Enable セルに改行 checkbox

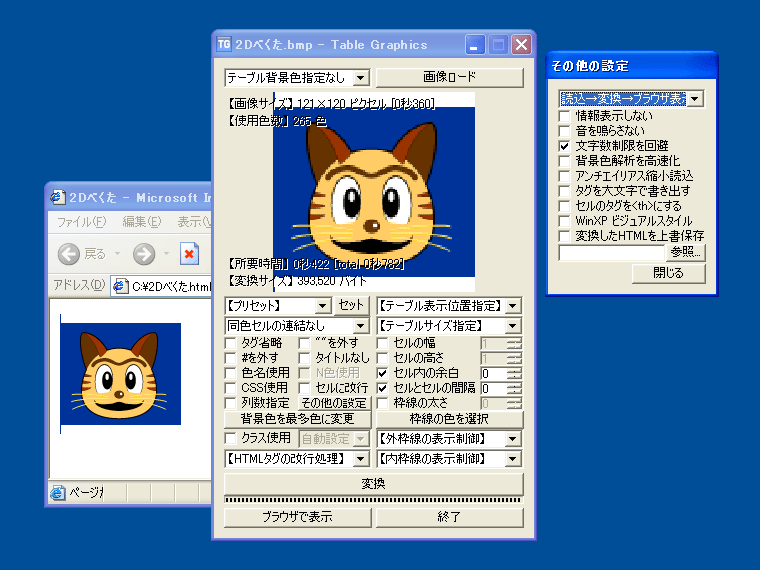(304, 388)
